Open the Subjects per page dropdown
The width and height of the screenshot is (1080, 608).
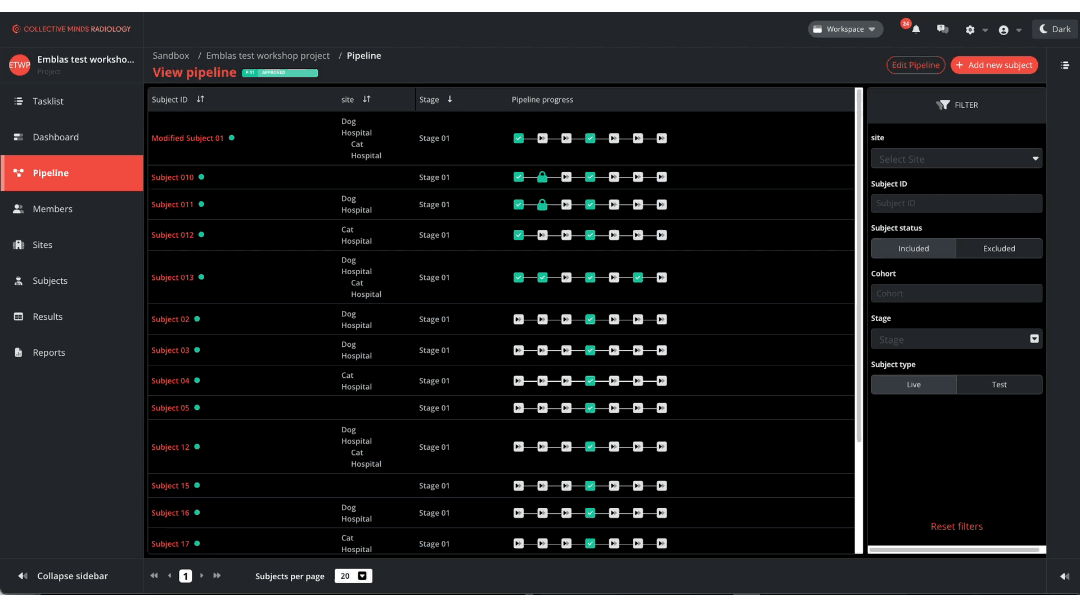[353, 576]
